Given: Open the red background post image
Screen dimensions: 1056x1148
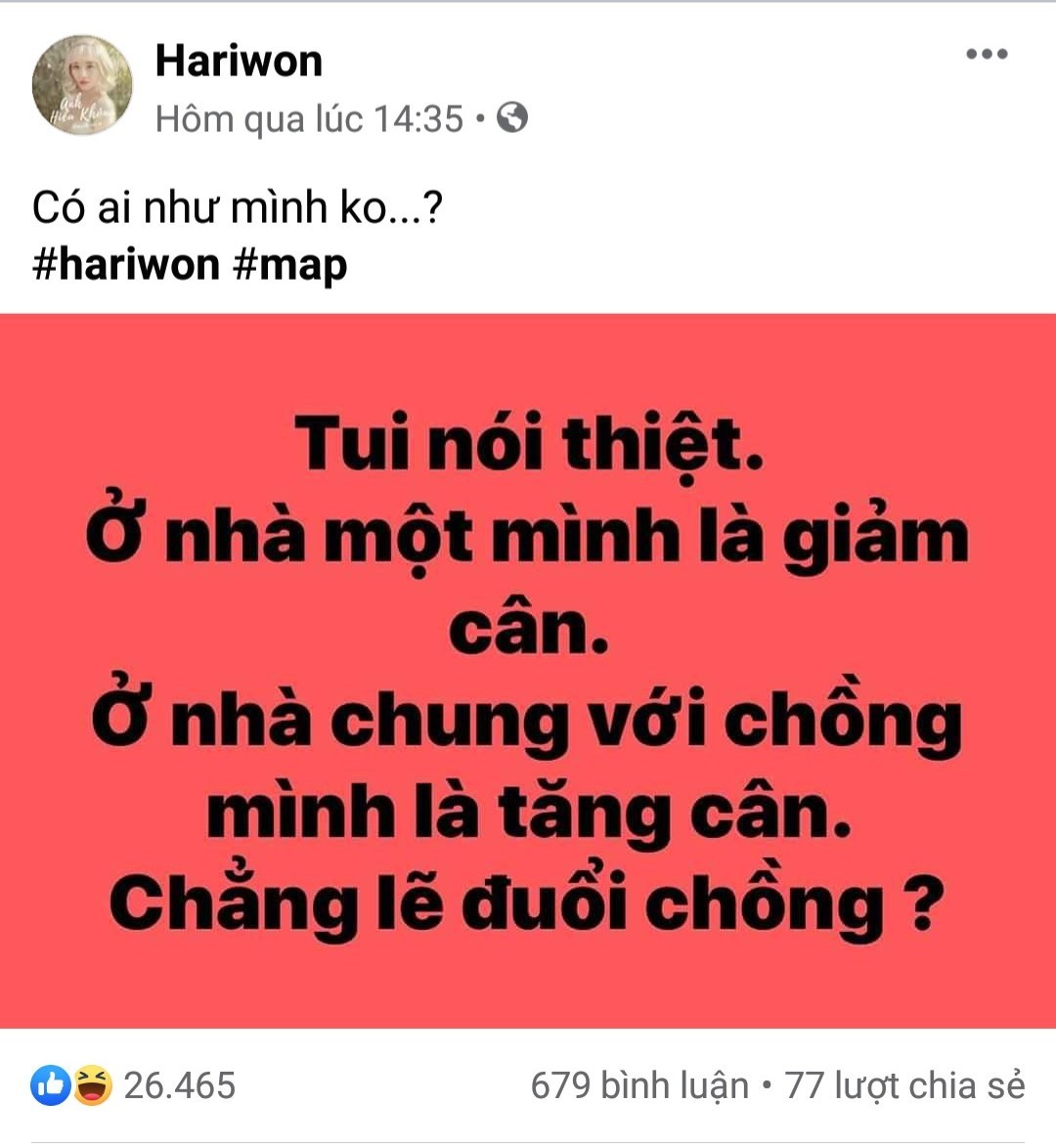Looking at the screenshot, I should [528, 671].
